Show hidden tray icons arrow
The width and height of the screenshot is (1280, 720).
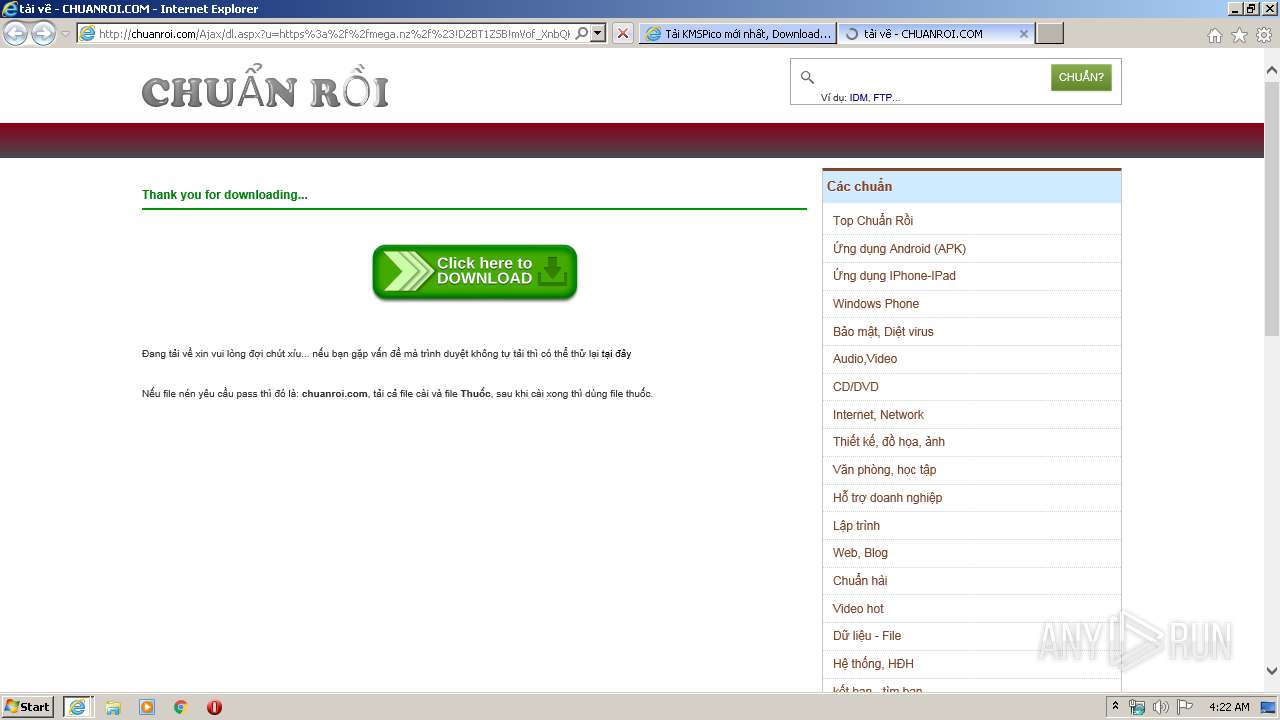pyautogui.click(x=1115, y=707)
